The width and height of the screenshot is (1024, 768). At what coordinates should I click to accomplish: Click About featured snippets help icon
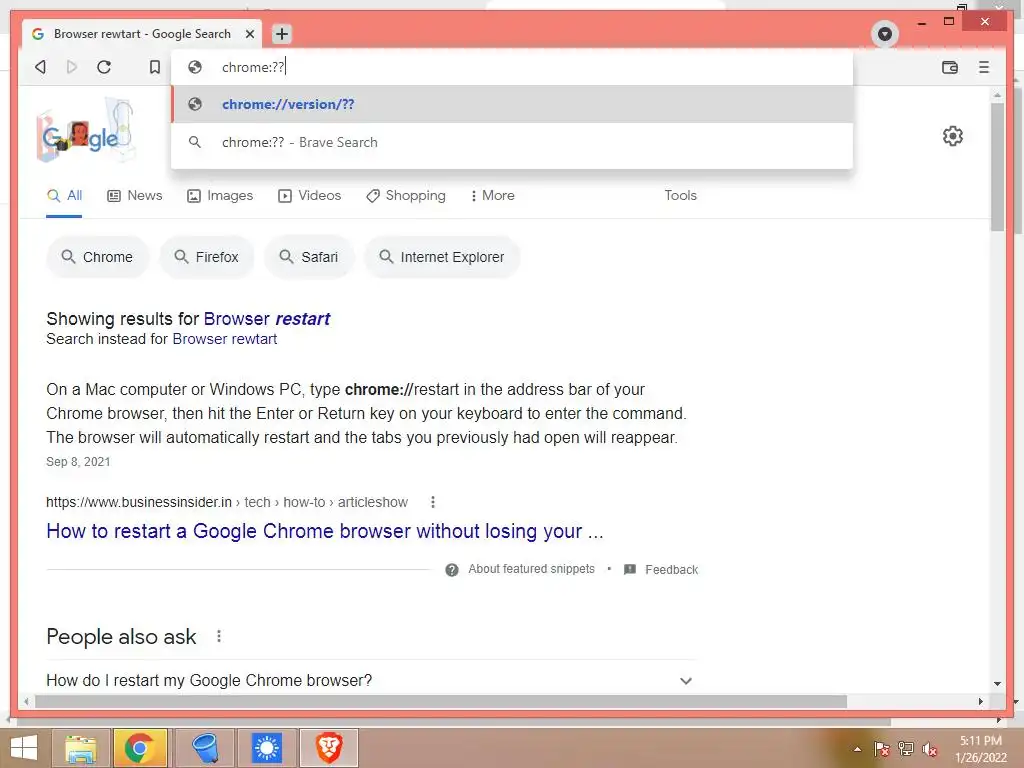[x=451, y=569]
